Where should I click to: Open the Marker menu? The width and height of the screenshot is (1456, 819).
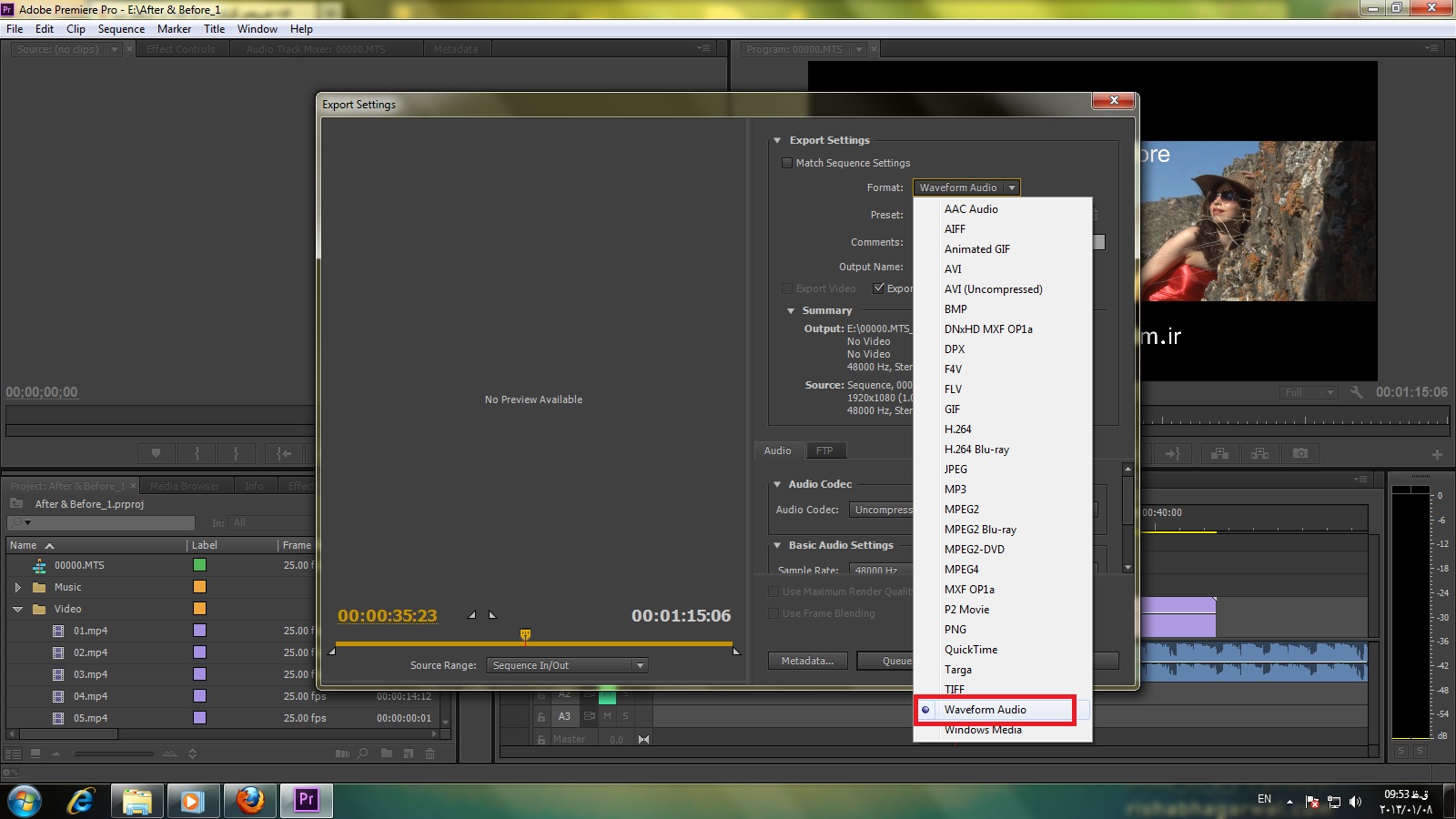[x=174, y=29]
